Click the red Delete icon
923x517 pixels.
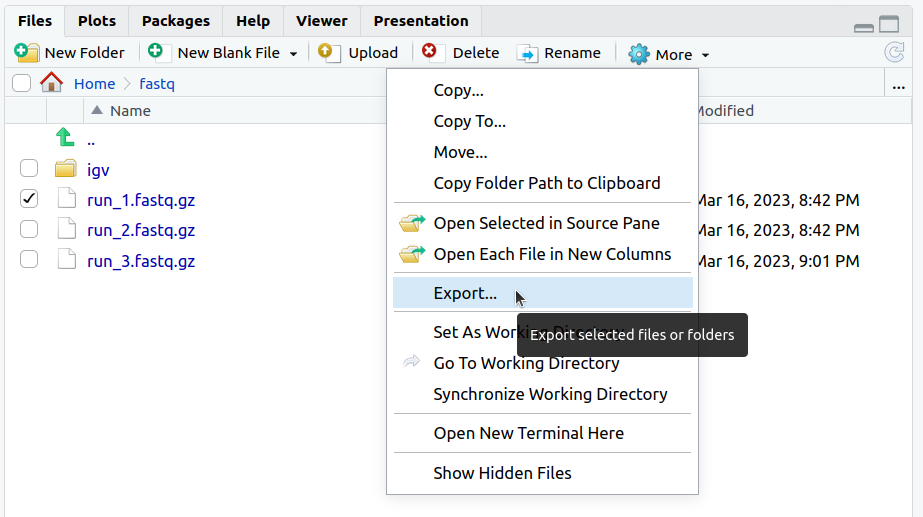click(433, 52)
